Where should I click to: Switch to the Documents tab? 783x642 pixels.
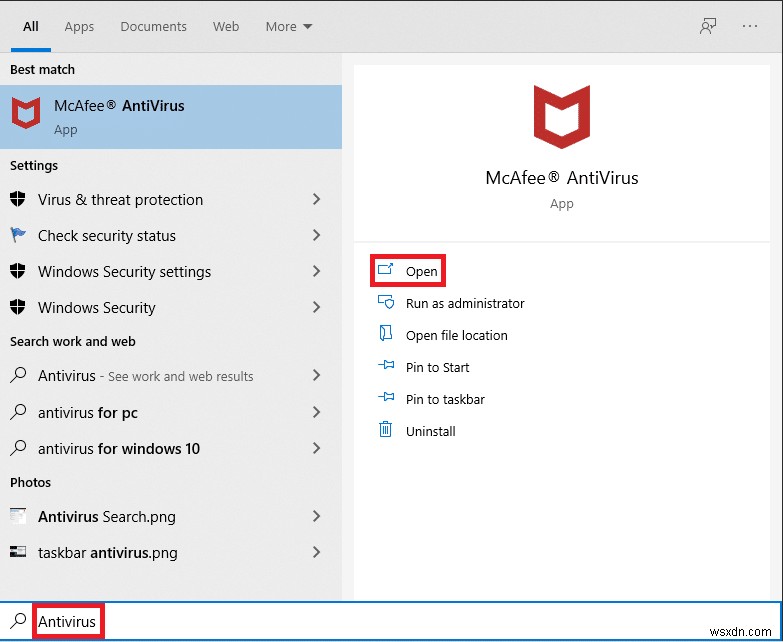pos(153,26)
